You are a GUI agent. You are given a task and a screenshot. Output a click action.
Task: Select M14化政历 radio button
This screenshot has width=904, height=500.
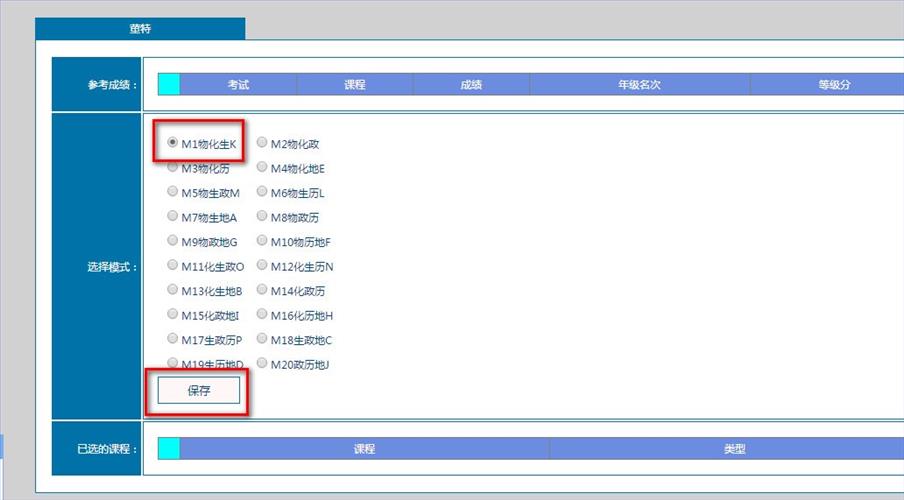[262, 290]
